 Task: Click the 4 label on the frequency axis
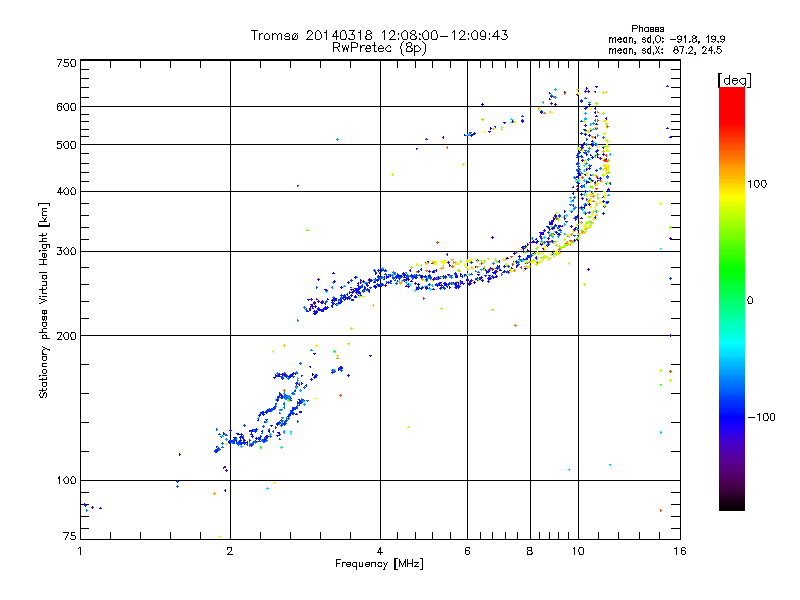[x=380, y=551]
